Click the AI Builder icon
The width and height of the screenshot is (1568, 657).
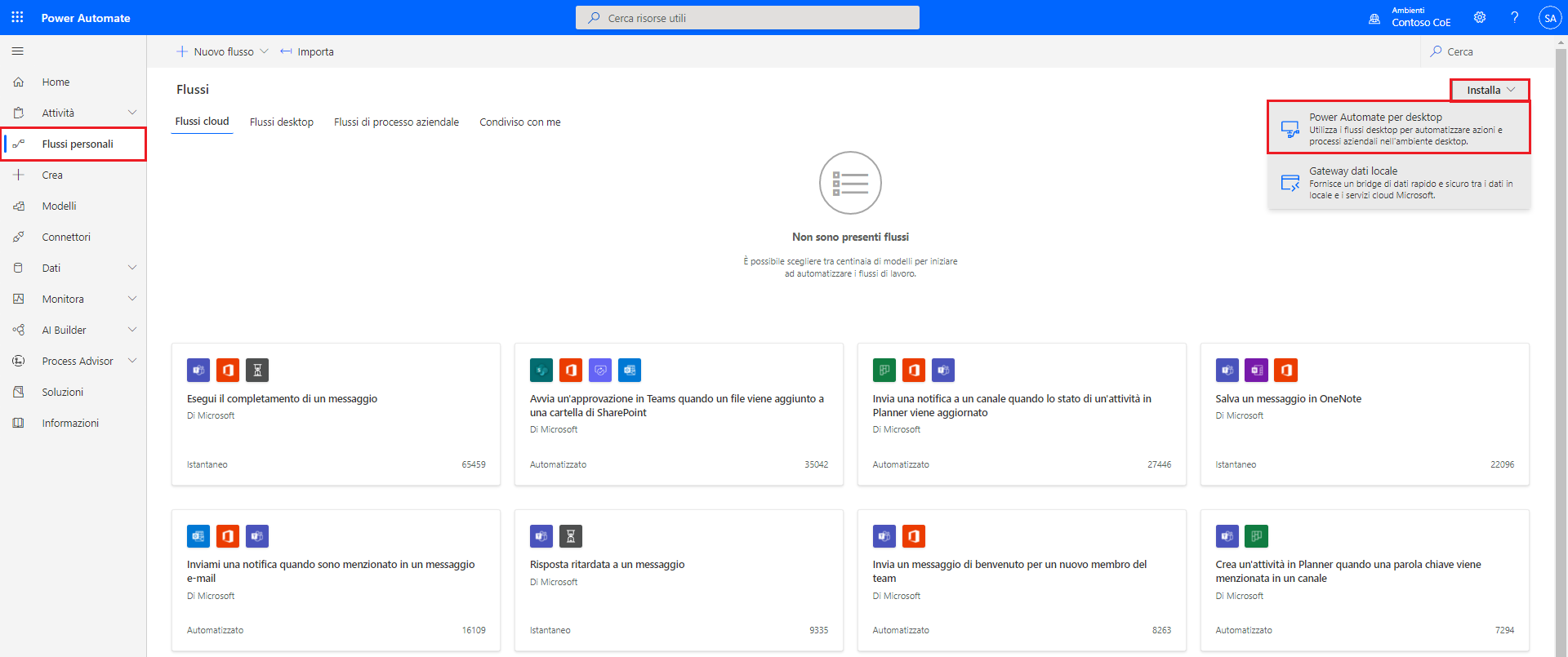(18, 330)
